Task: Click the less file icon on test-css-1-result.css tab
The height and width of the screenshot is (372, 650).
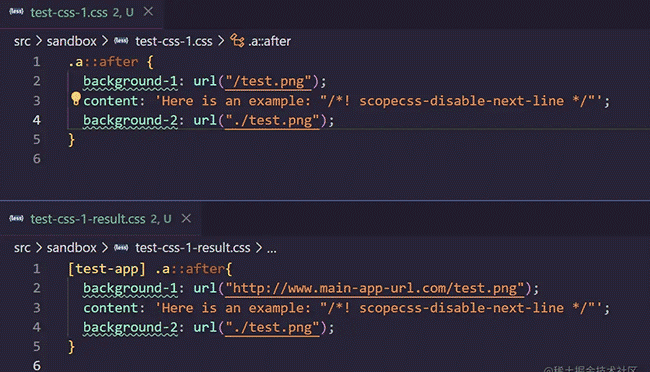Action: click(16, 218)
